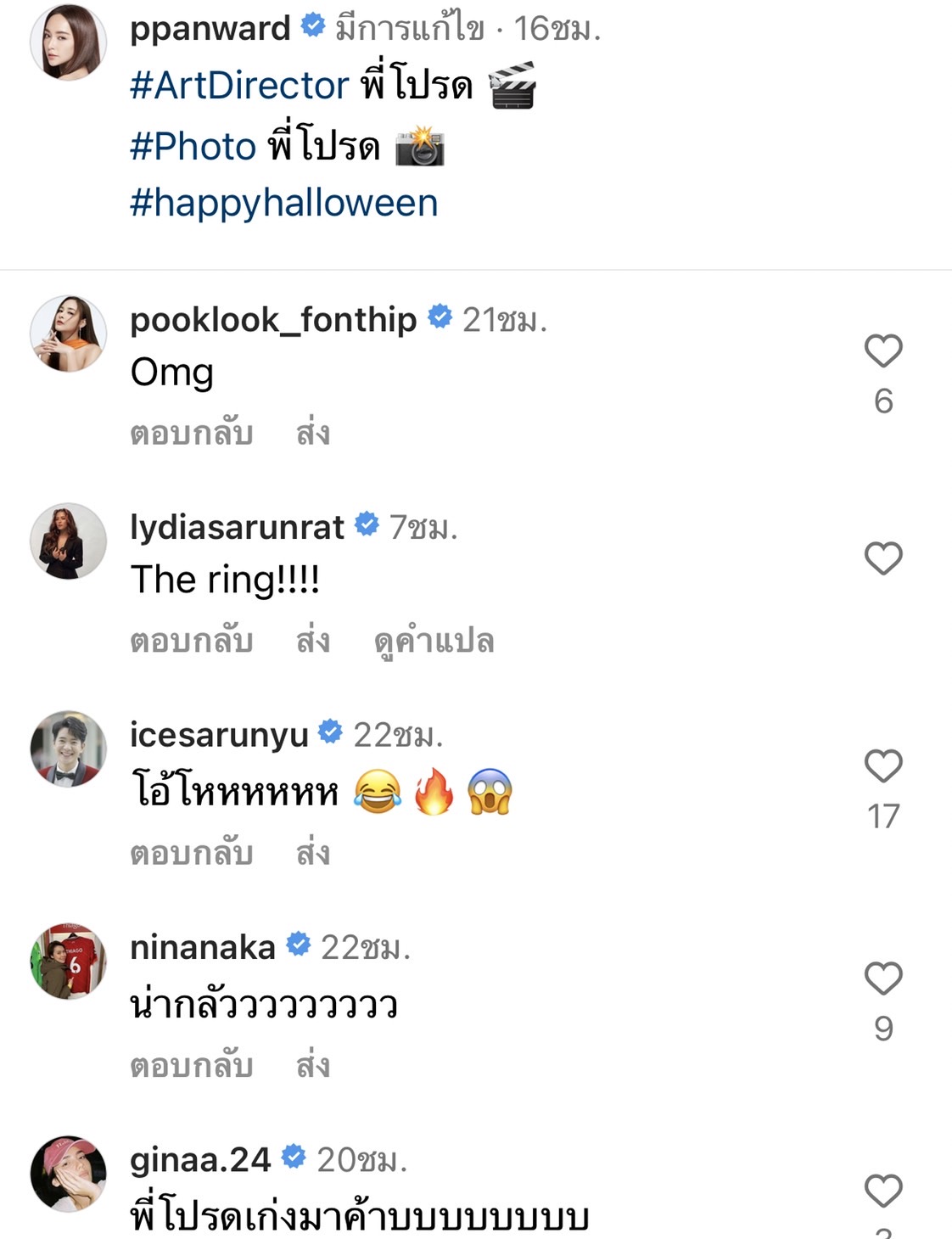This screenshot has height=1239, width=952.
Task: Like lydiasarunrat's "The ring!!!!" comment
Action: click(882, 558)
